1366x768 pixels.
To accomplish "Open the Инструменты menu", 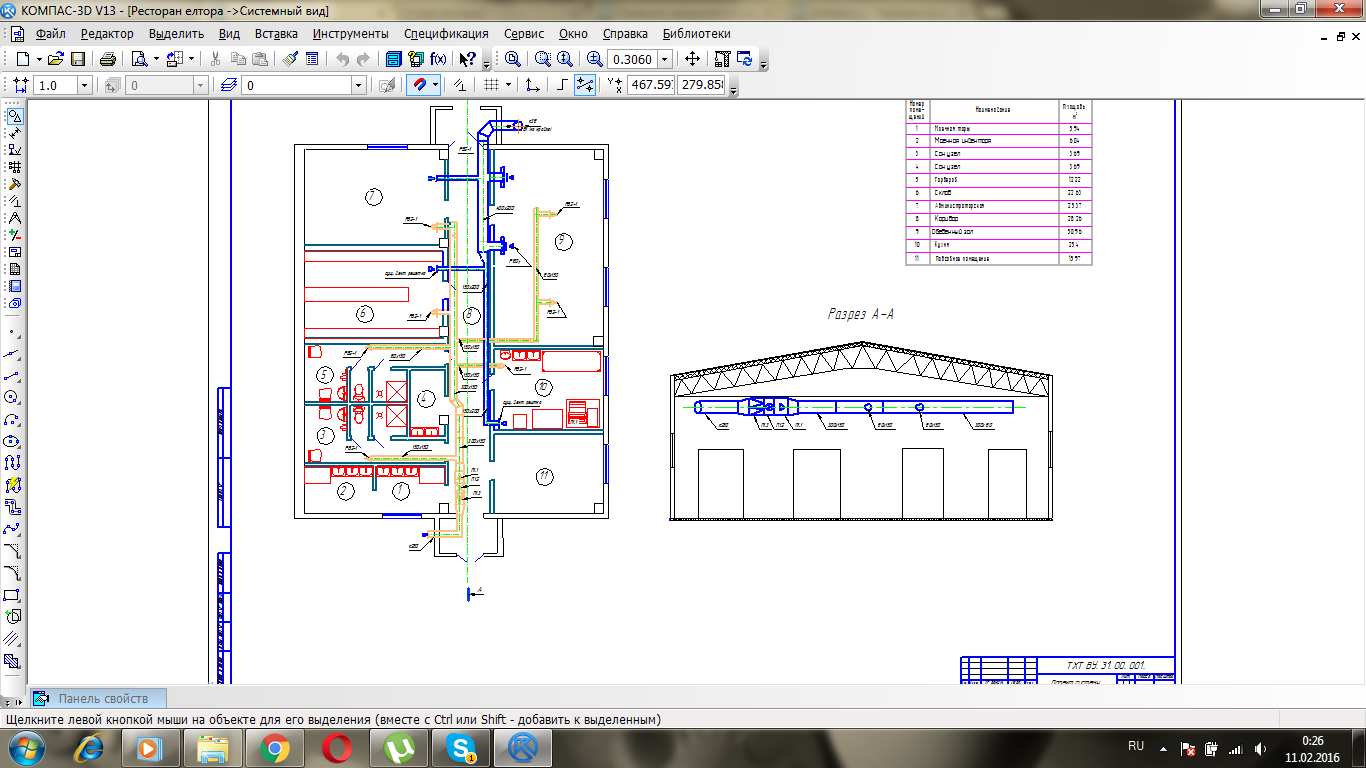I will click(351, 34).
